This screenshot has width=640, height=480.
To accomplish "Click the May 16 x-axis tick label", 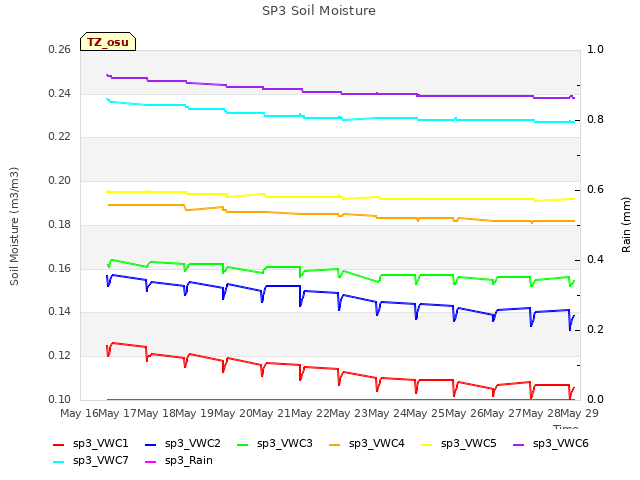I will click(79, 413).
